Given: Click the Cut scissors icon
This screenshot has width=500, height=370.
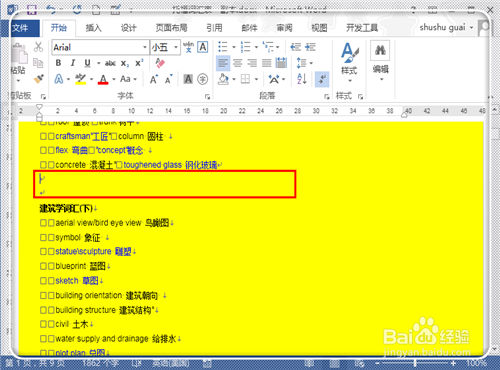Looking at the screenshot, I should (x=38, y=47).
